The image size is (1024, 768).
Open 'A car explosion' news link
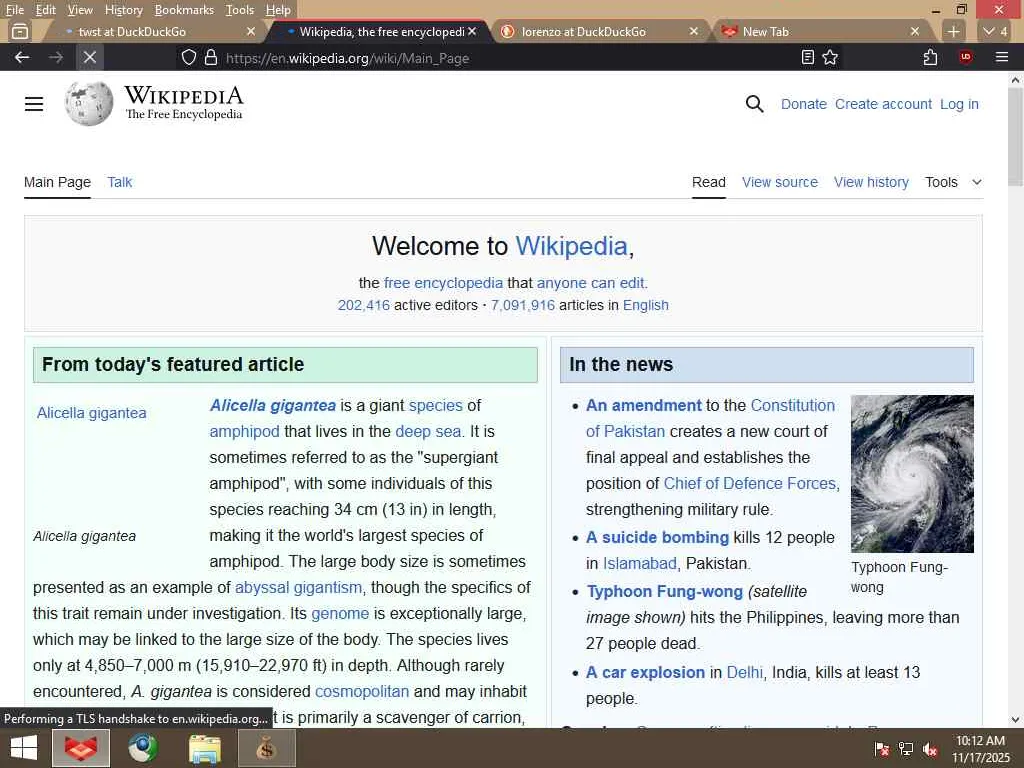point(645,673)
